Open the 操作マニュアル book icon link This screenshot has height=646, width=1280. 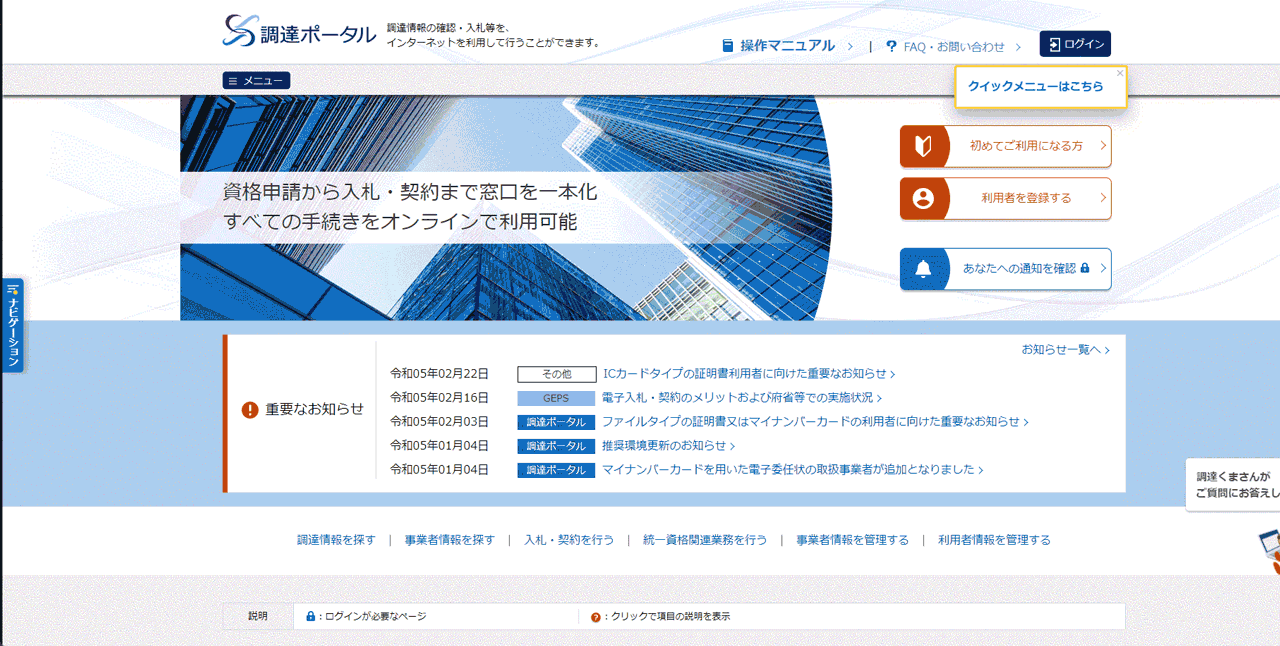coord(728,46)
